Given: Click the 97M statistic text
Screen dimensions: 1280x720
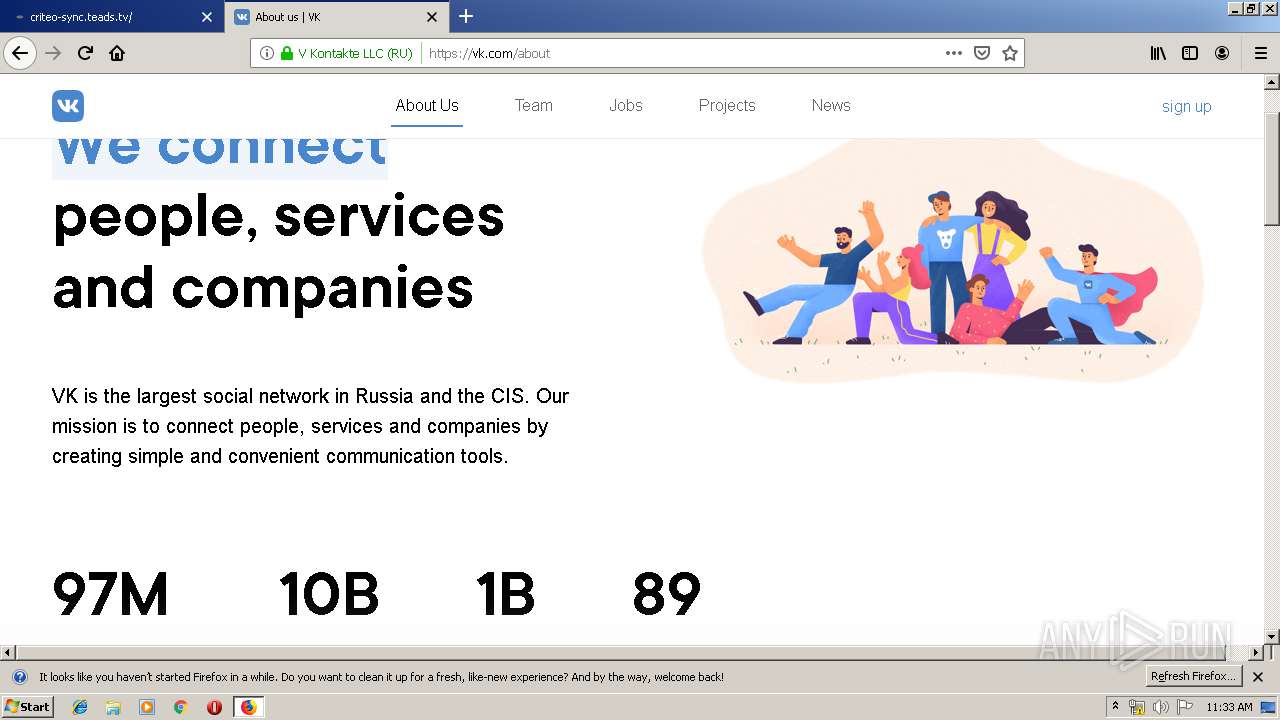Looking at the screenshot, I should point(110,594).
